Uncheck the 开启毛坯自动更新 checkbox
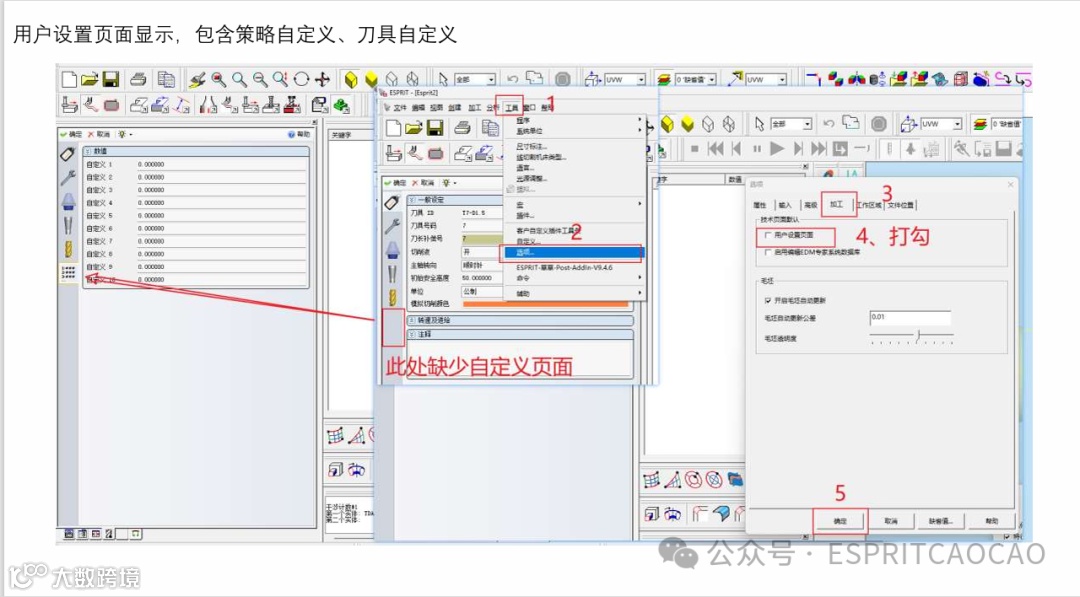This screenshot has height=597, width=1080. coord(768,301)
